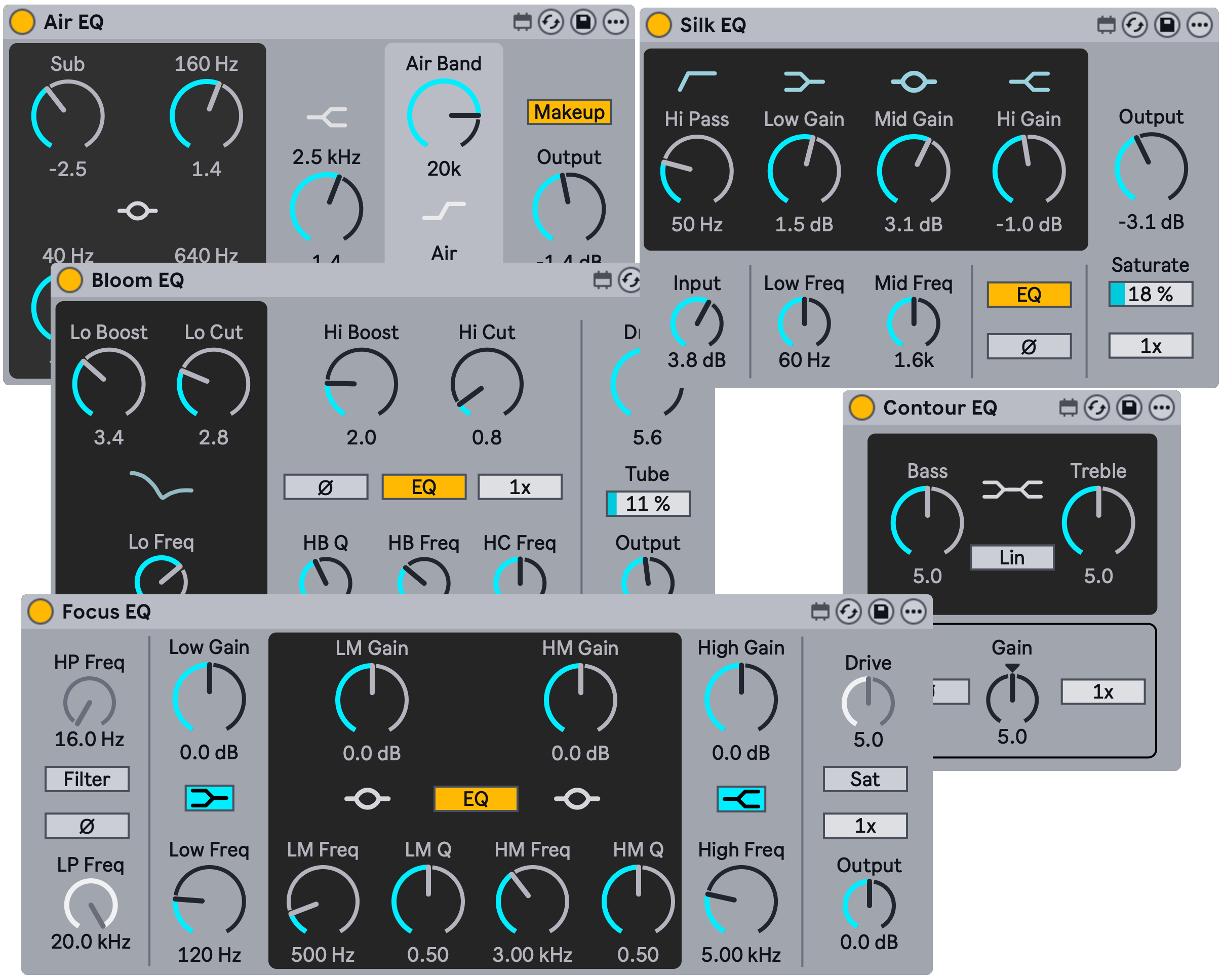Click Contour EQ hot-swap preset icon
The height and width of the screenshot is (980, 1223).
[x=1096, y=408]
